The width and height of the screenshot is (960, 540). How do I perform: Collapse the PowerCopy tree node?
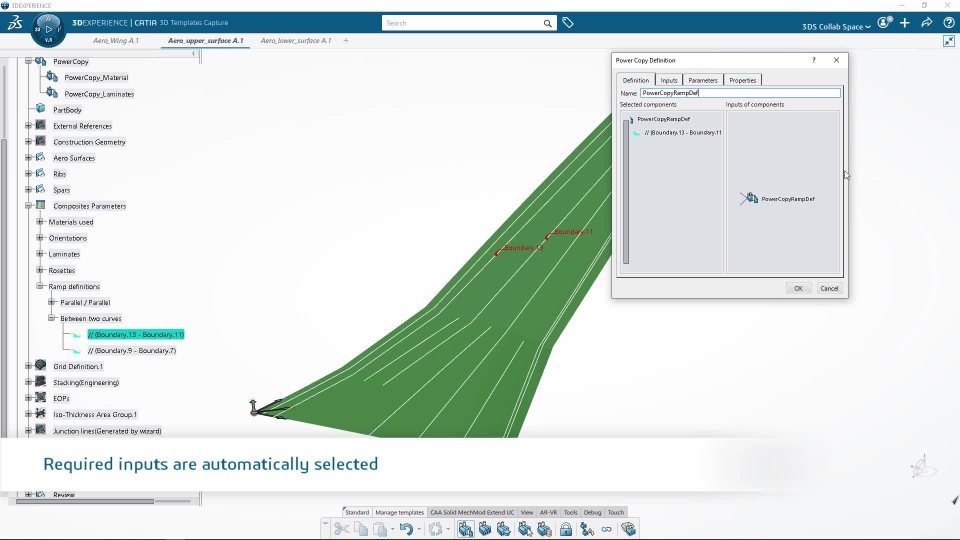(x=28, y=61)
